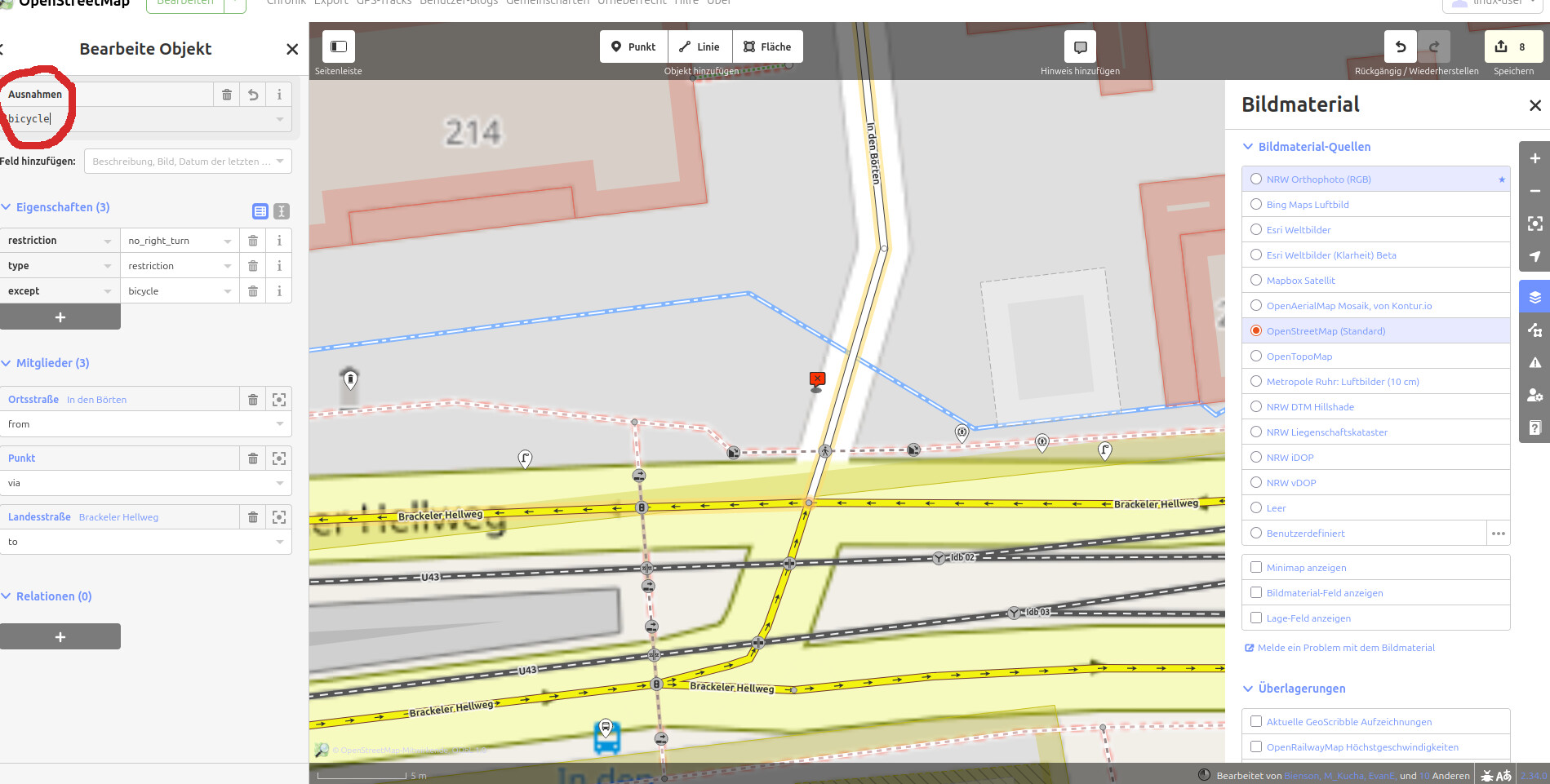Enable Minimap anzeigen checkbox

1256,568
